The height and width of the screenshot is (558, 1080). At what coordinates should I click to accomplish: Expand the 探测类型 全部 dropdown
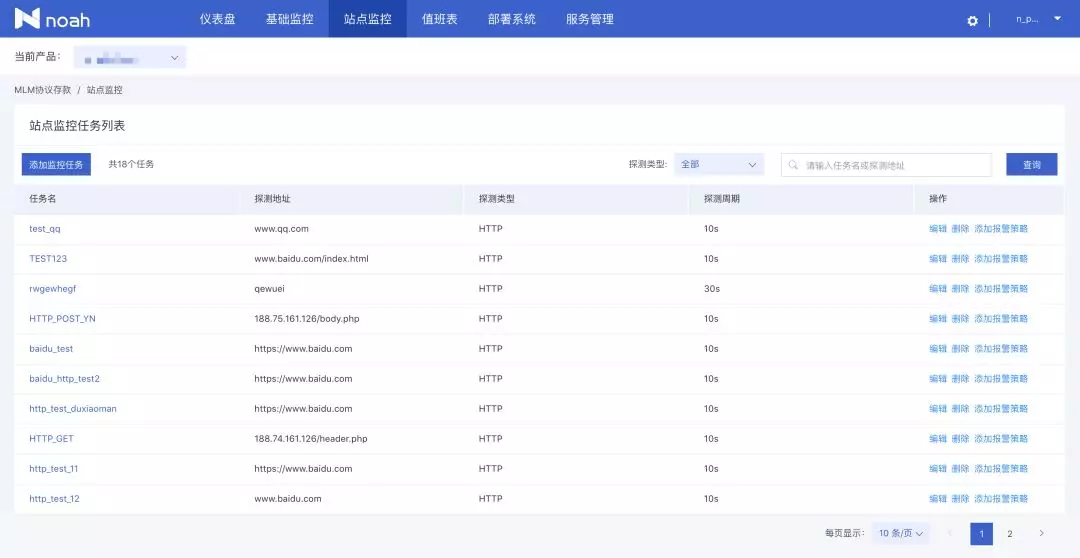point(719,165)
